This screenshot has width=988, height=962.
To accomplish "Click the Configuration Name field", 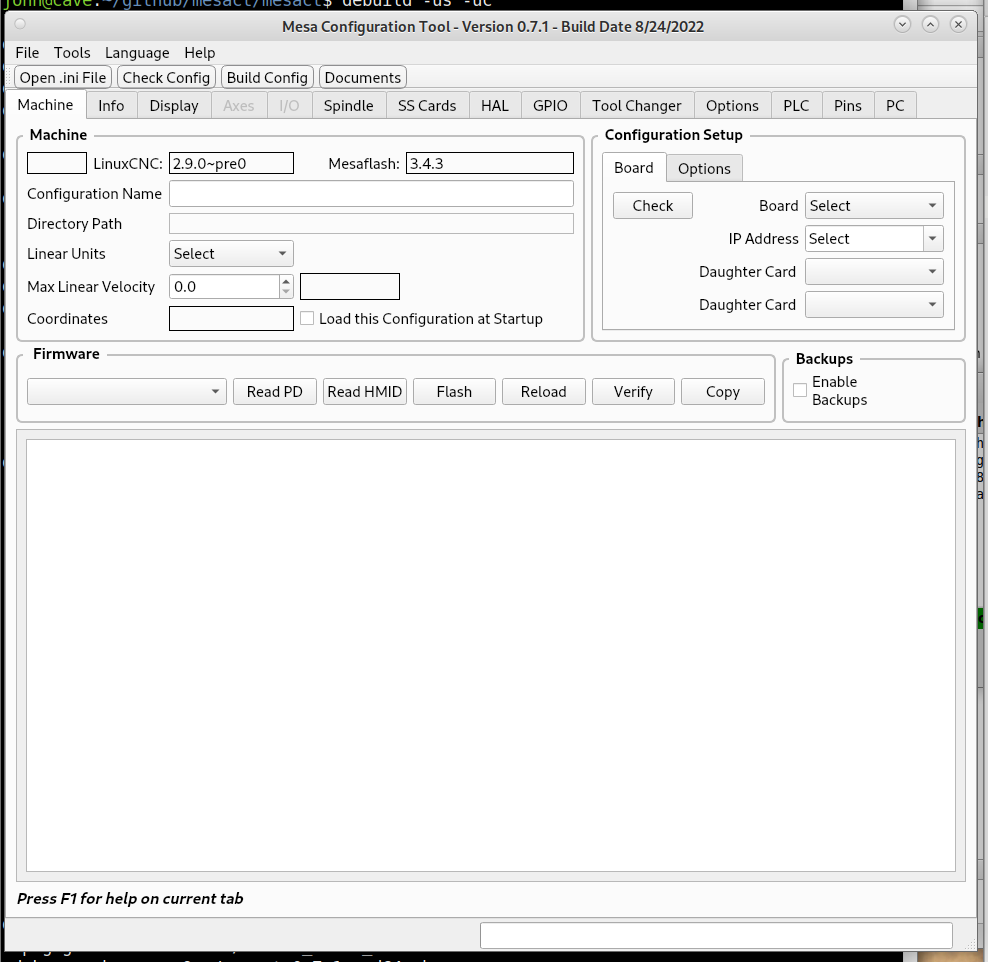I will click(x=371, y=193).
